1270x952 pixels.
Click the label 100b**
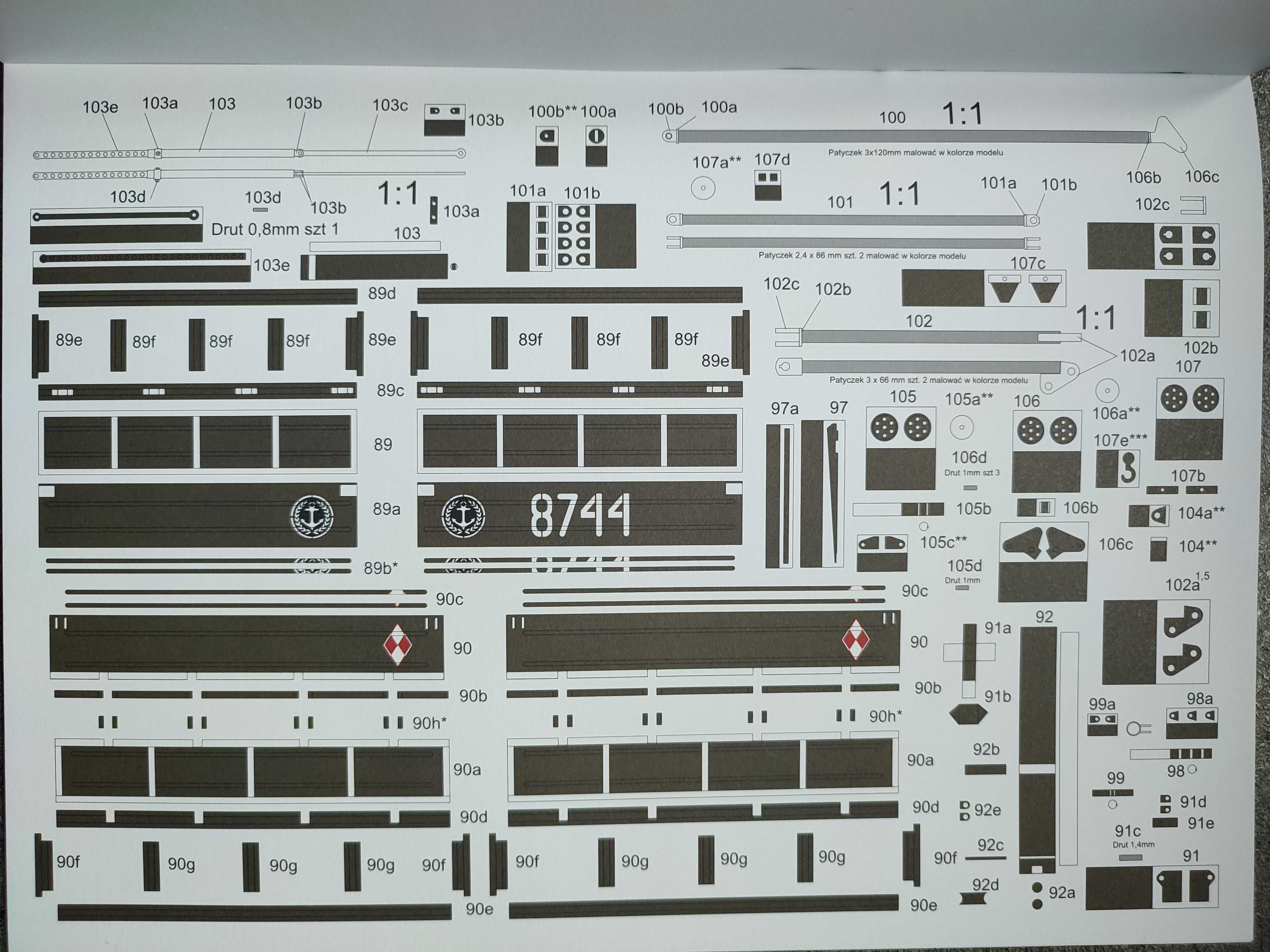(552, 111)
